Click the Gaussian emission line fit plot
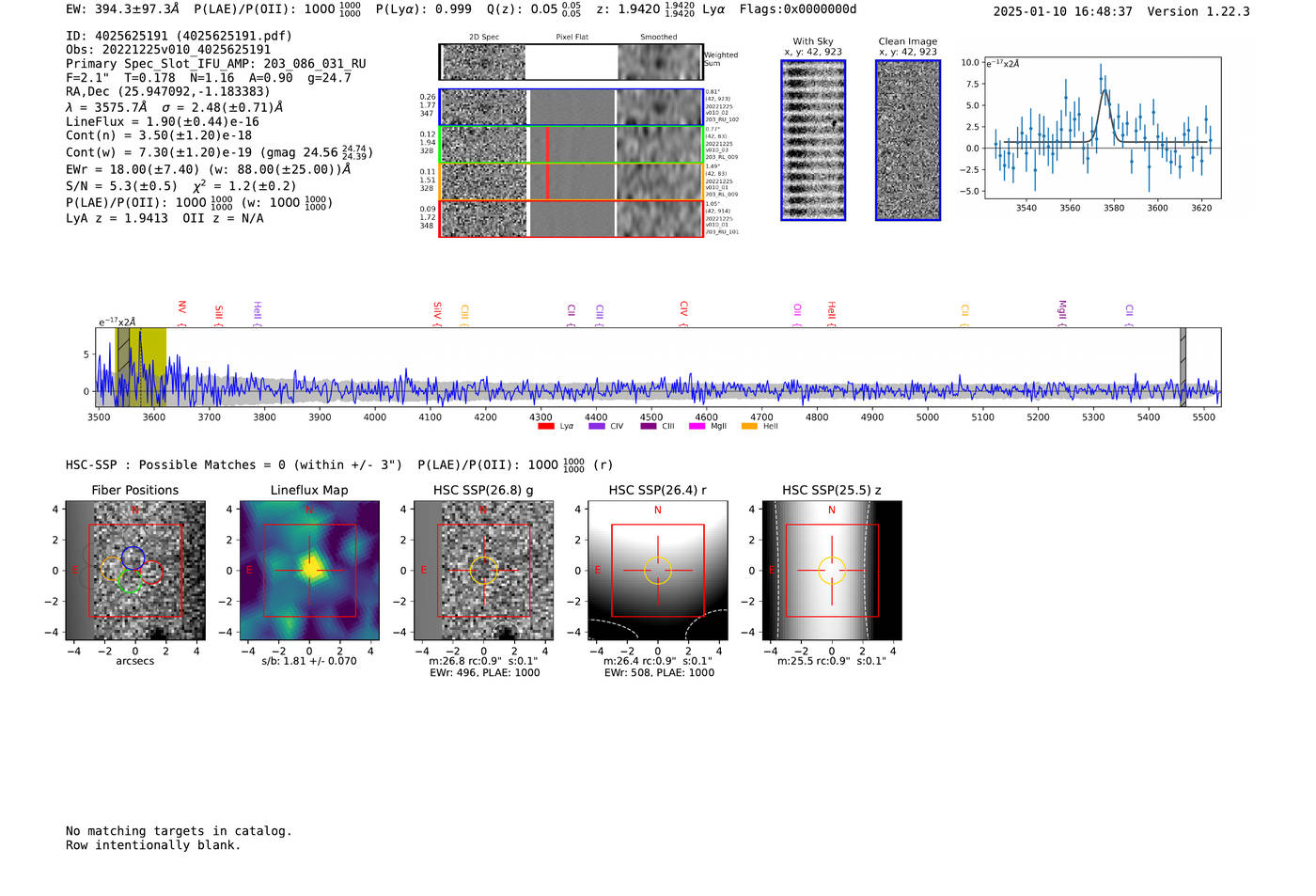The height and width of the screenshot is (896, 1316). pyautogui.click(x=1102, y=128)
